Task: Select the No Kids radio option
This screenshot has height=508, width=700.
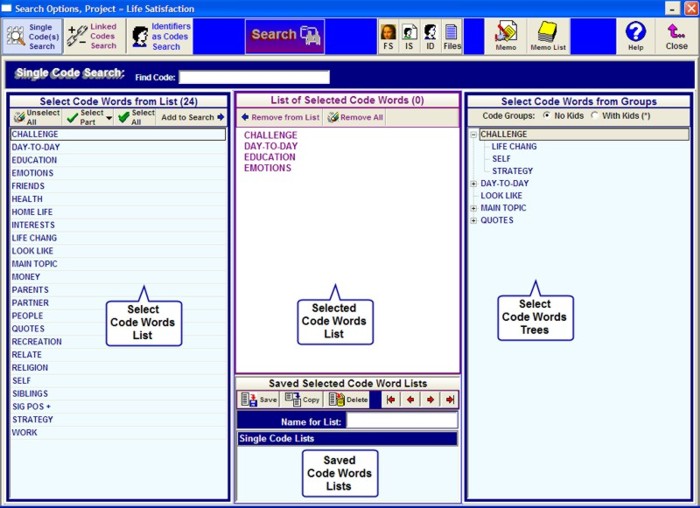Action: coord(547,116)
